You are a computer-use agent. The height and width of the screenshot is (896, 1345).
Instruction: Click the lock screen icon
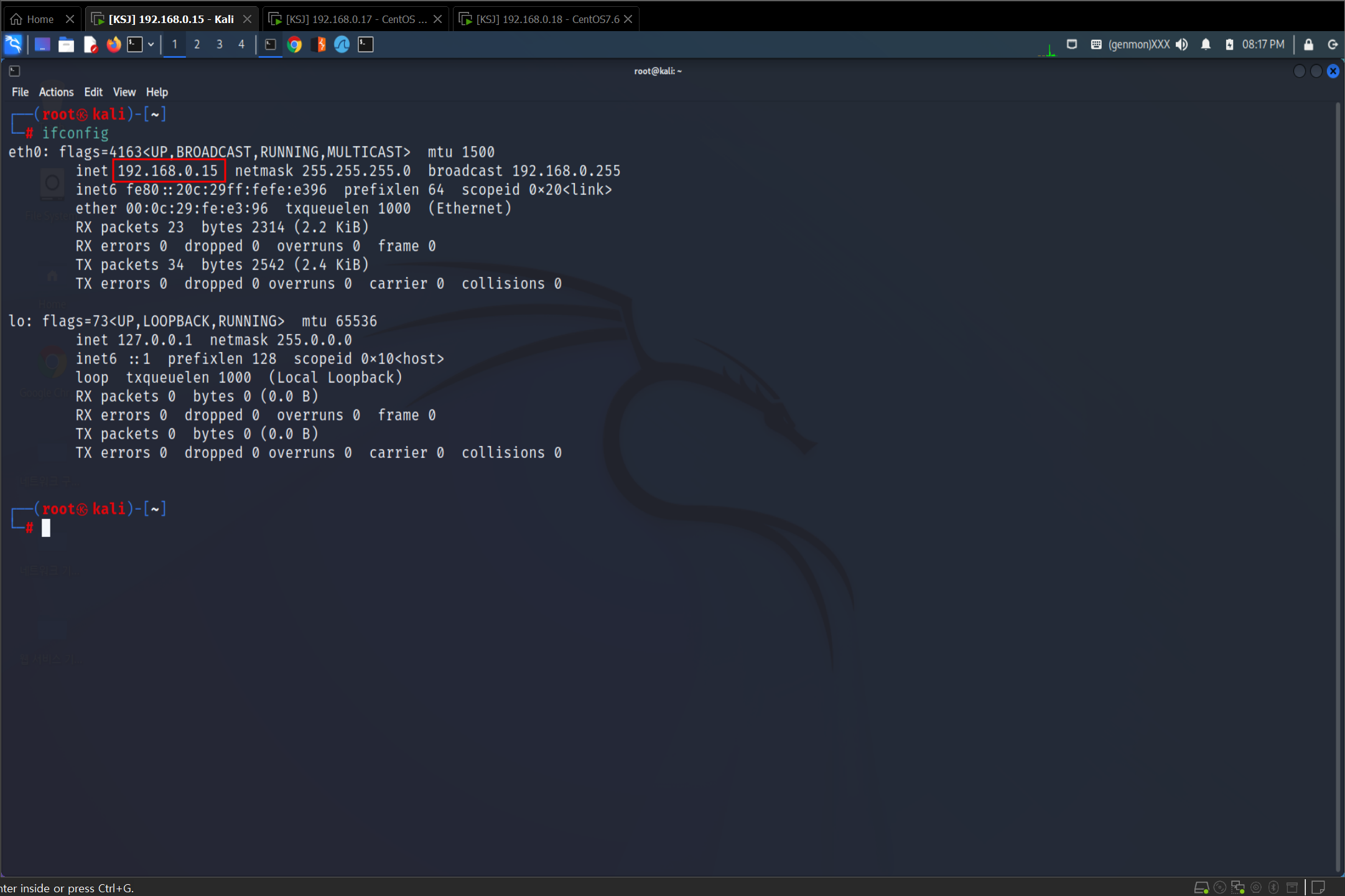point(1308,44)
